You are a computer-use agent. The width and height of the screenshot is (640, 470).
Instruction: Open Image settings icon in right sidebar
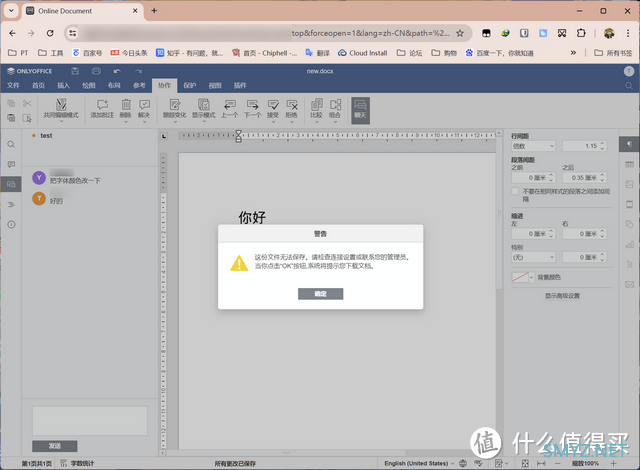click(629, 184)
